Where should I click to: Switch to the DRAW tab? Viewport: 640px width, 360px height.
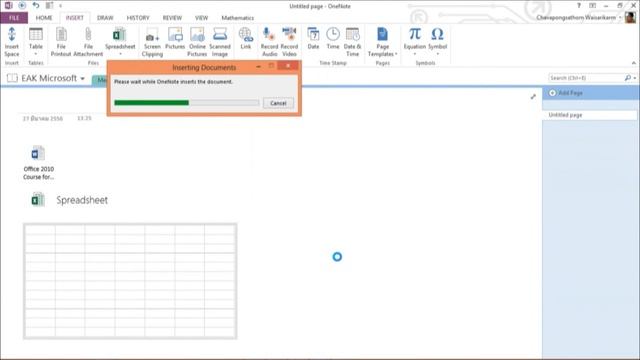click(x=105, y=18)
